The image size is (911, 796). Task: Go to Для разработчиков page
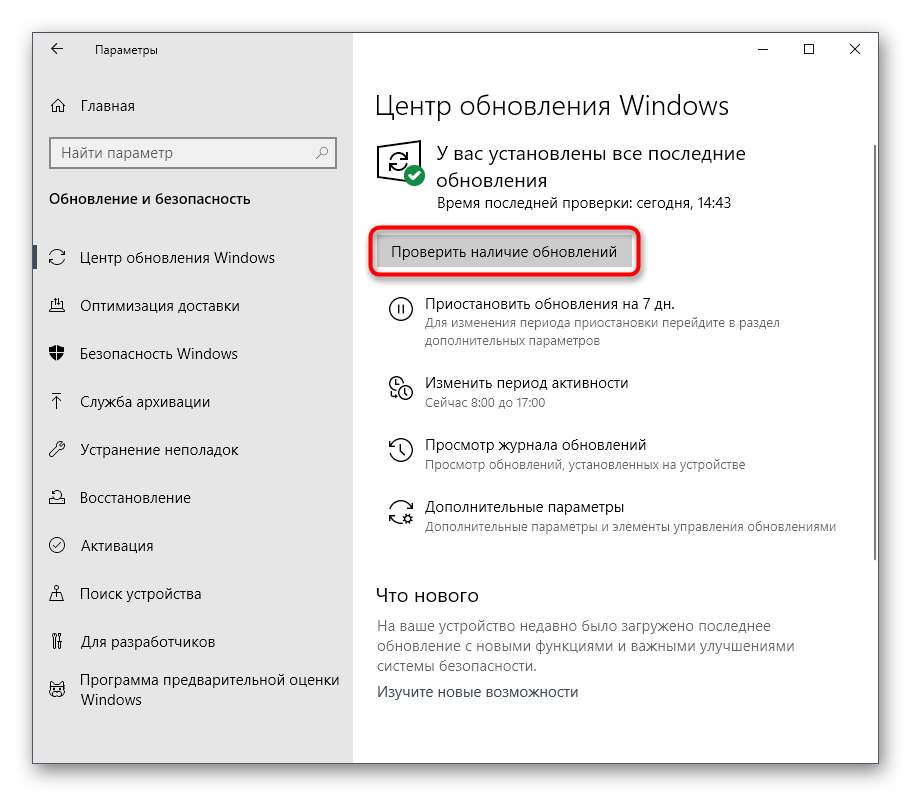click(147, 642)
